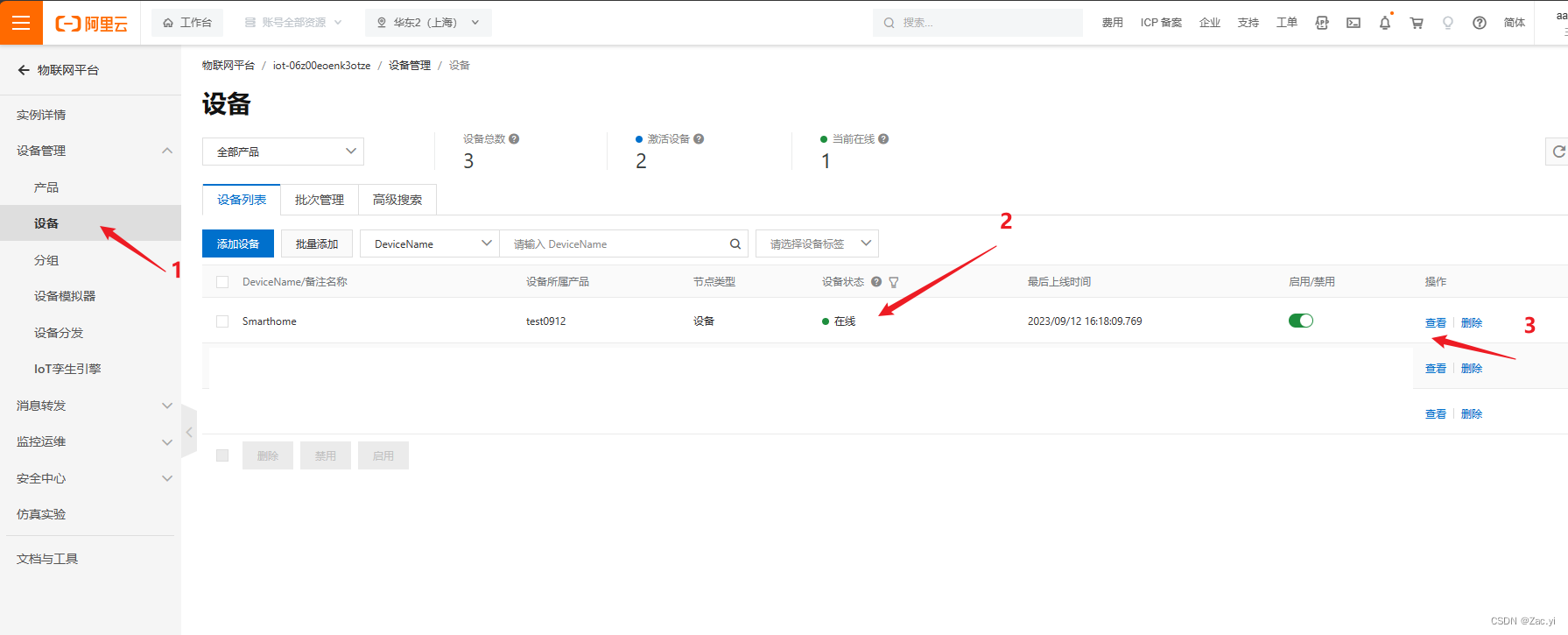Click the refresh icon on the right edge
The image size is (1568, 635).
[1557, 152]
